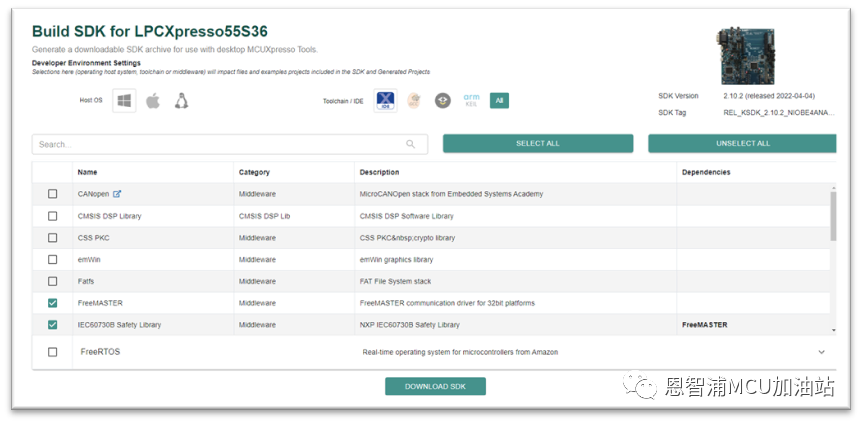Check the Fatfs checkbox
This screenshot has width=862, height=424.
click(52, 281)
